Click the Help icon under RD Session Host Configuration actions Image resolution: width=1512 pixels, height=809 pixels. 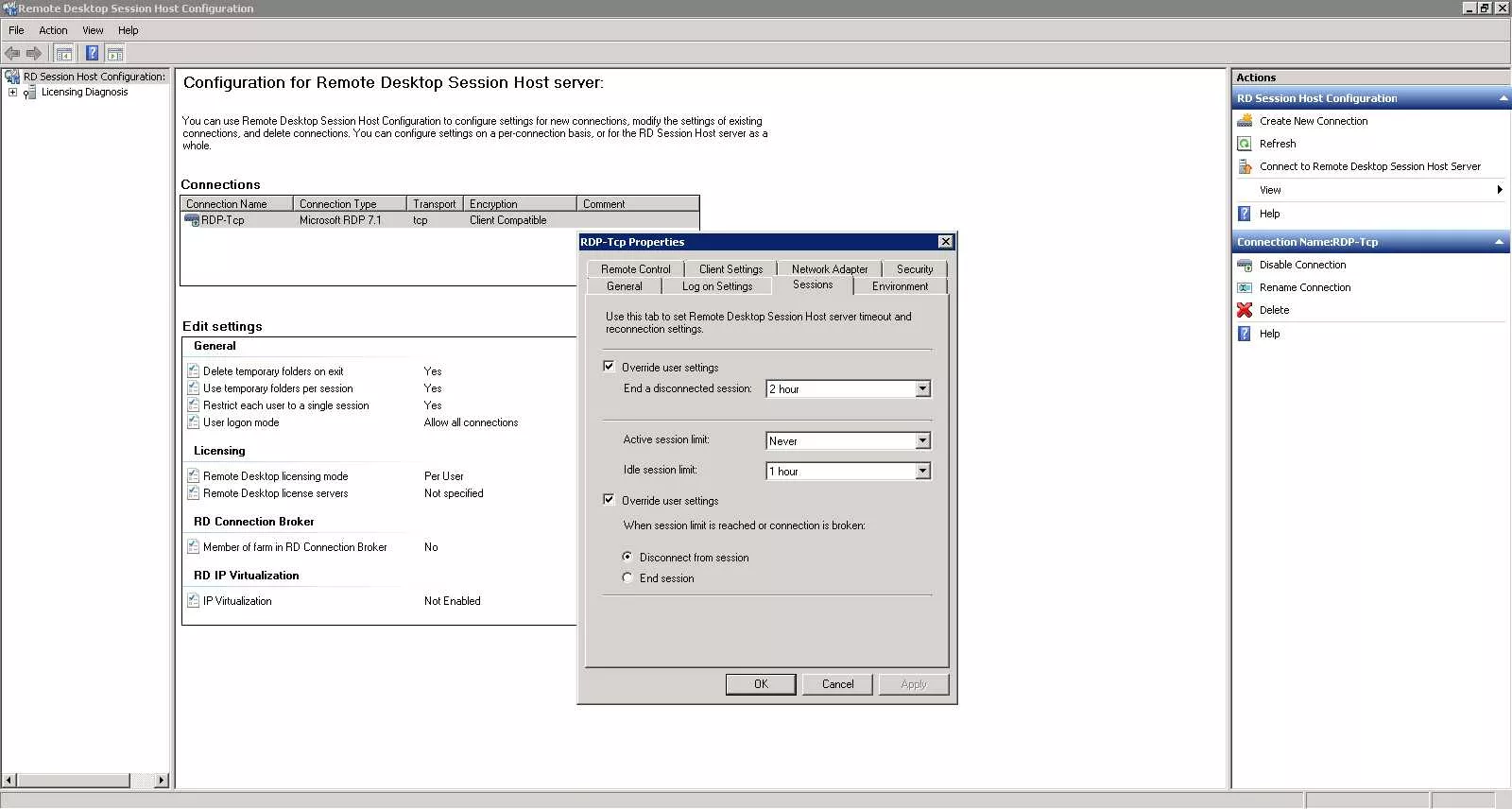1245,214
